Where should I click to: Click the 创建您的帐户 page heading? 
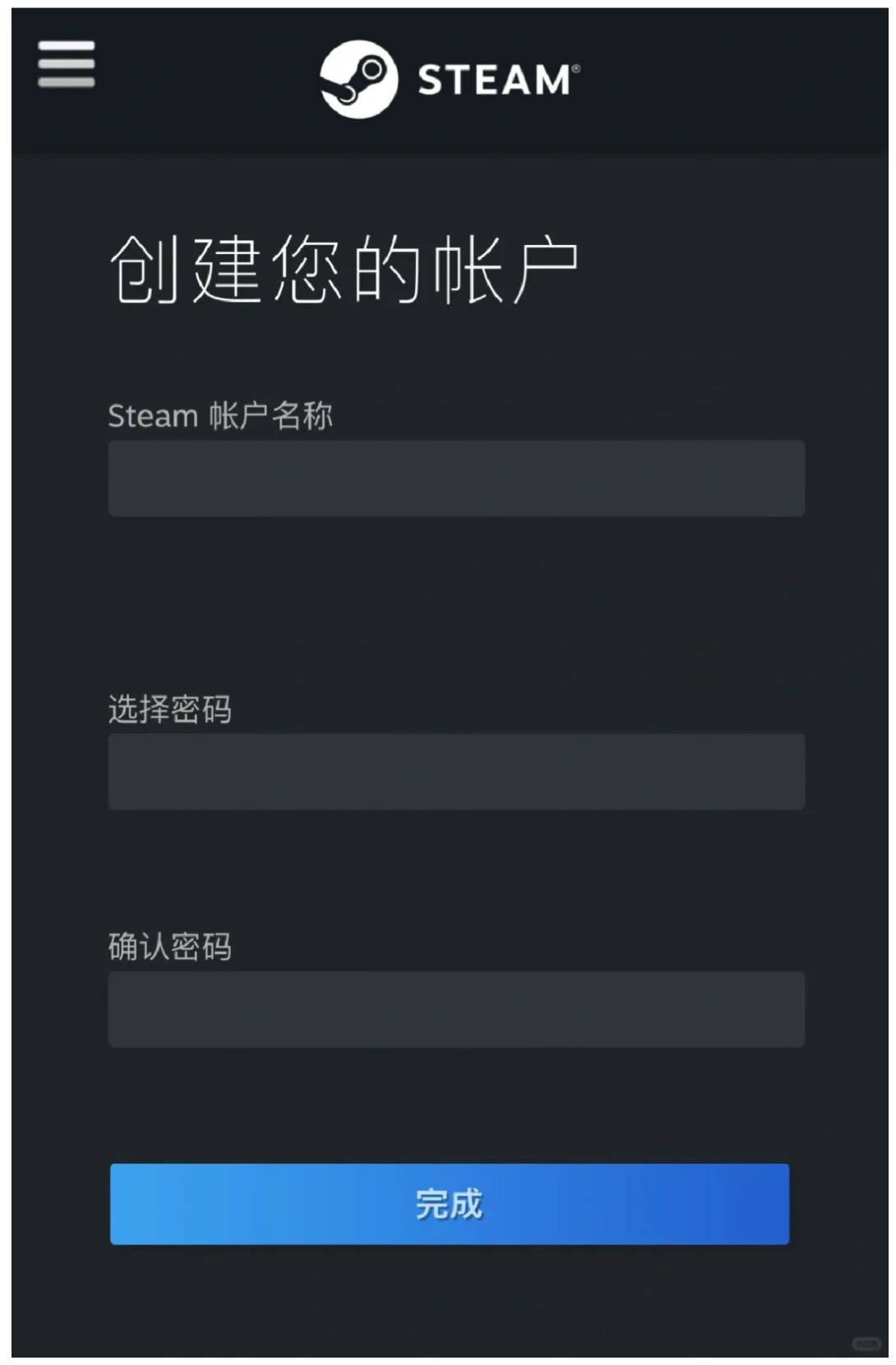[344, 270]
